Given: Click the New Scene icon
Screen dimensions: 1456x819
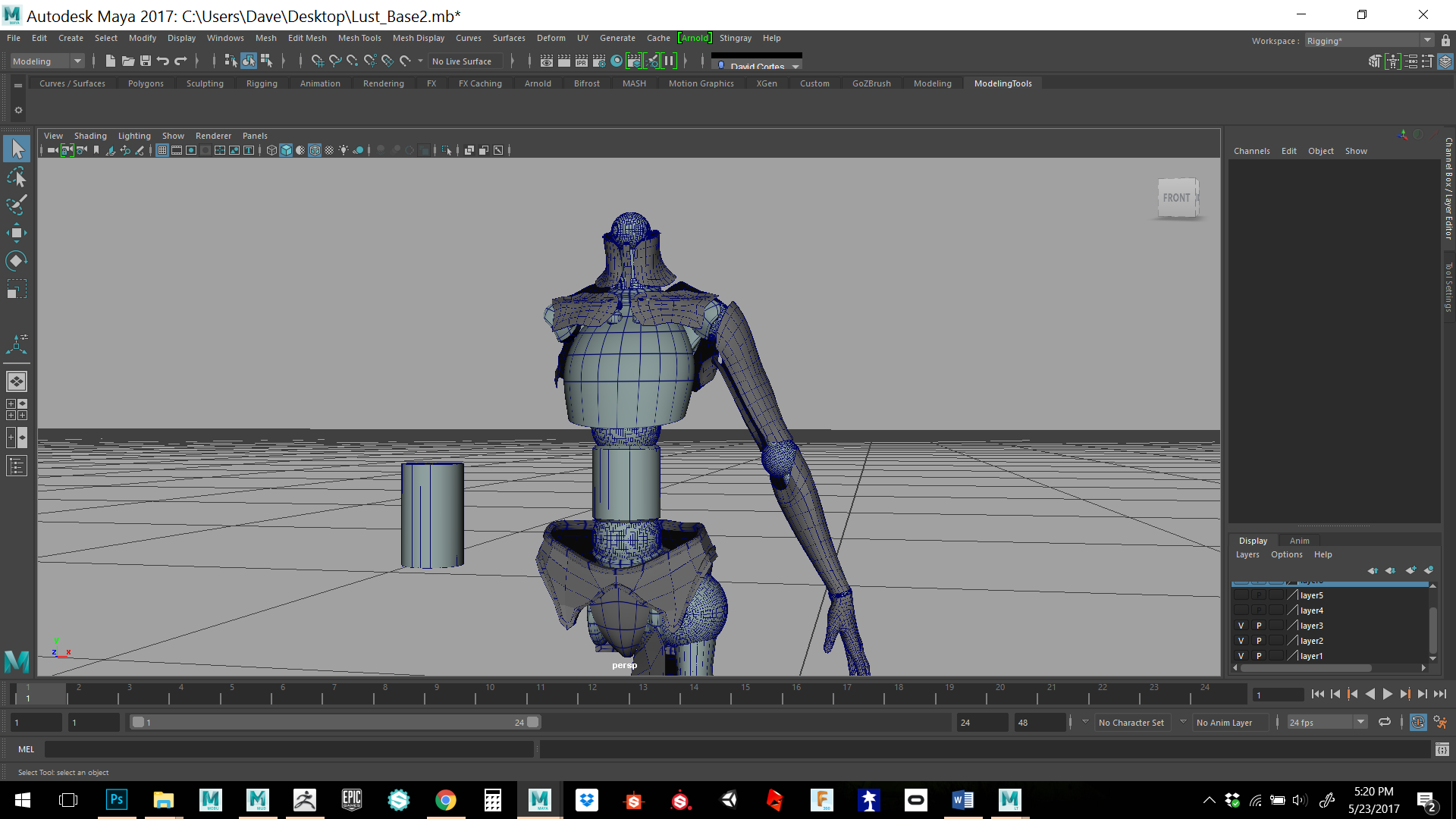Looking at the screenshot, I should (x=111, y=61).
